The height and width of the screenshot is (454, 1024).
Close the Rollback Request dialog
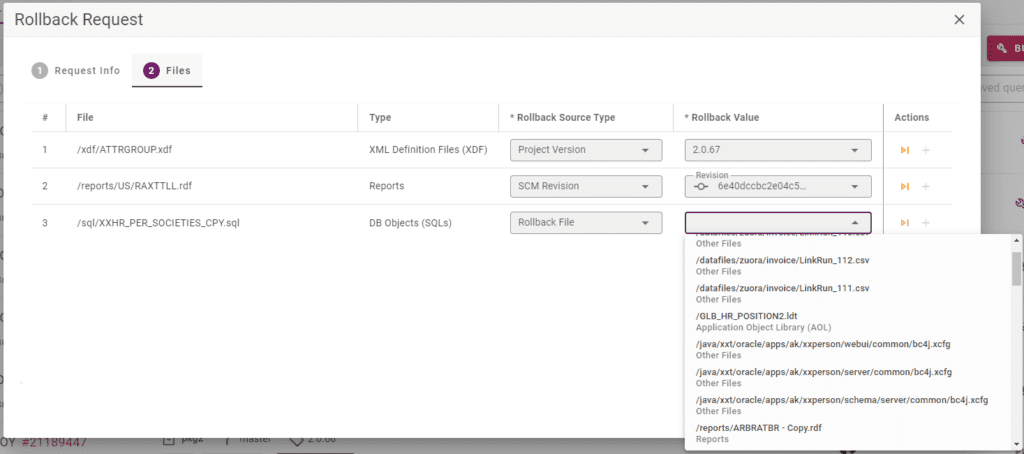[959, 20]
